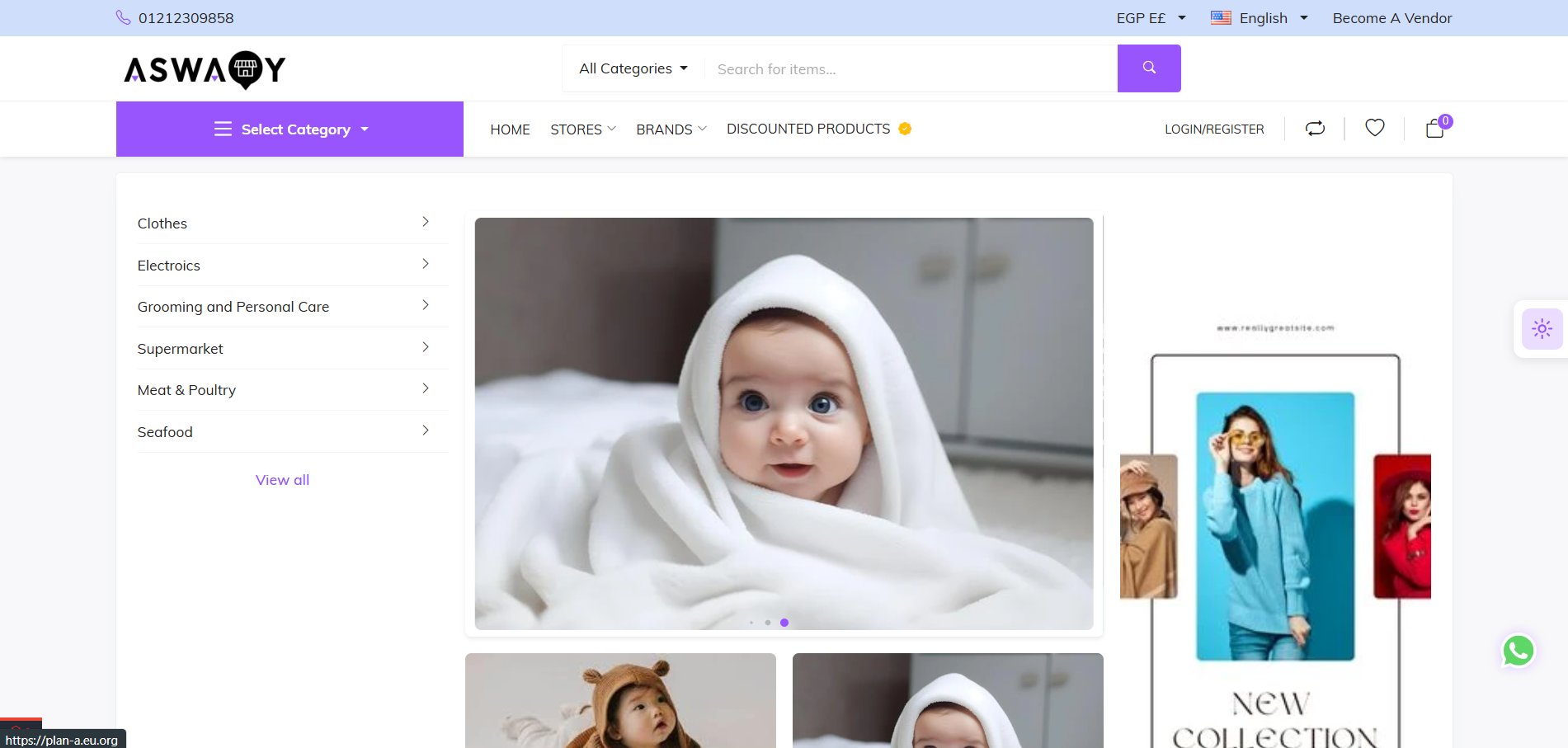Click the LOGIN/REGISTER link
1568x748 pixels.
pyautogui.click(x=1214, y=129)
